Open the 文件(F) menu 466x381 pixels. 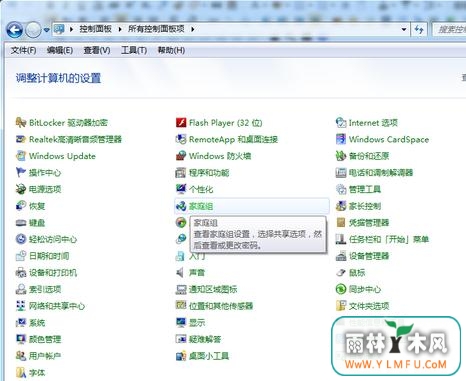(23, 50)
